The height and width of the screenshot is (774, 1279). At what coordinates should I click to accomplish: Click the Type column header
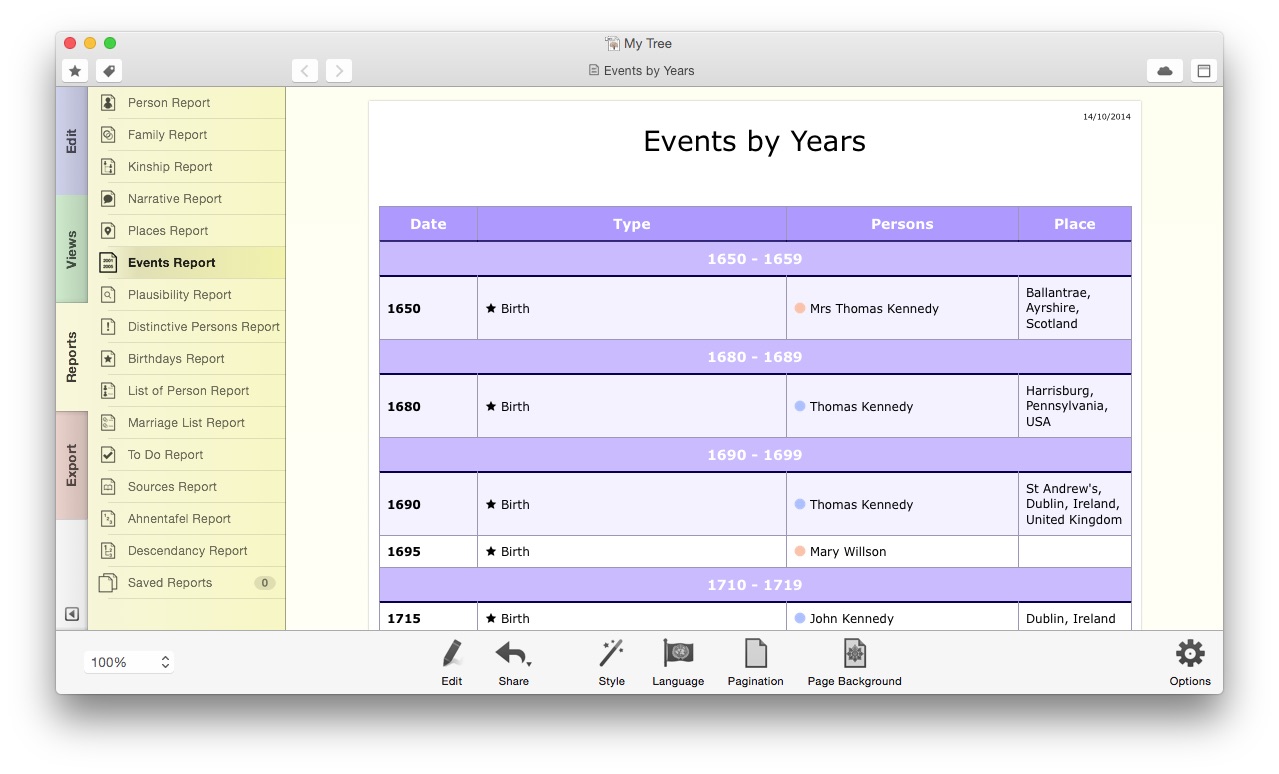pyautogui.click(x=632, y=224)
